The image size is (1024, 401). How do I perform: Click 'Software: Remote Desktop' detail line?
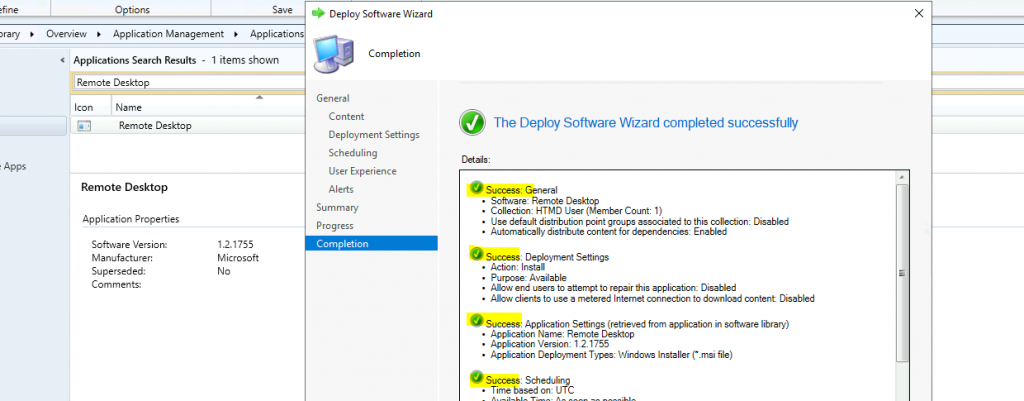click(x=545, y=201)
